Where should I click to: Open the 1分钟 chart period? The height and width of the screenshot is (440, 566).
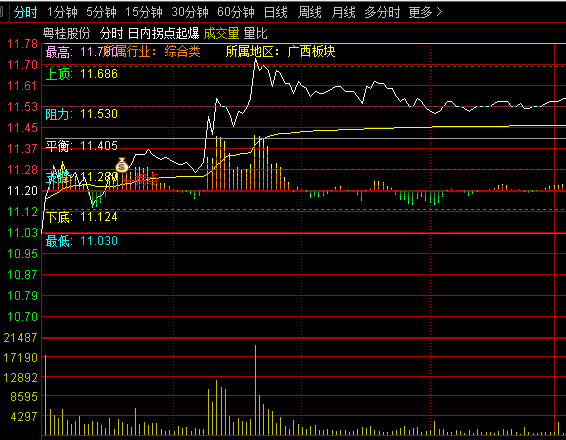pyautogui.click(x=62, y=12)
